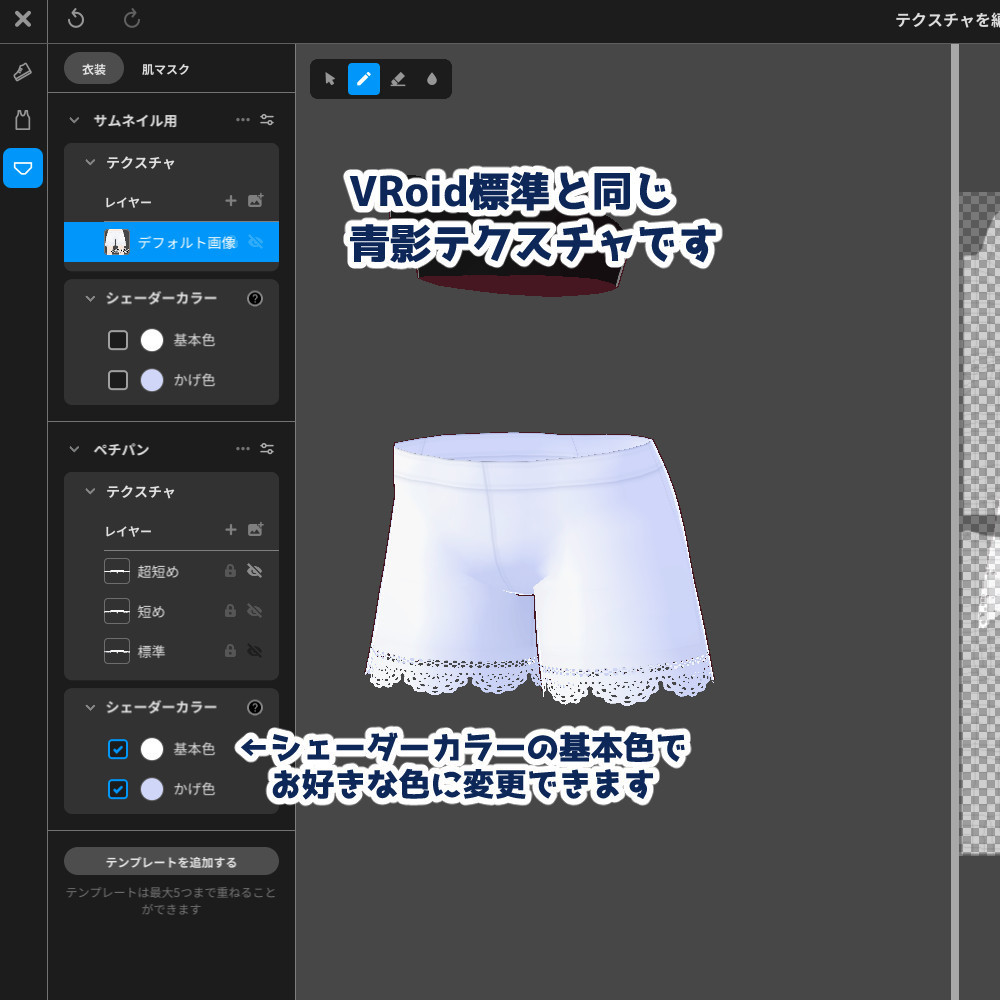Switch to the eraser tool
Viewport: 1000px width, 1000px height.
[x=398, y=79]
